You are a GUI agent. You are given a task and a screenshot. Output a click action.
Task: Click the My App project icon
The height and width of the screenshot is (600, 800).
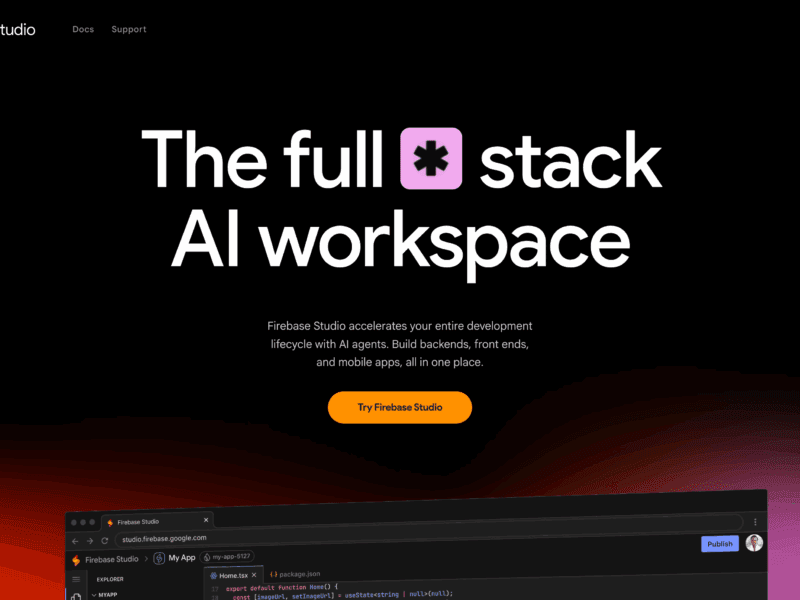click(159, 558)
